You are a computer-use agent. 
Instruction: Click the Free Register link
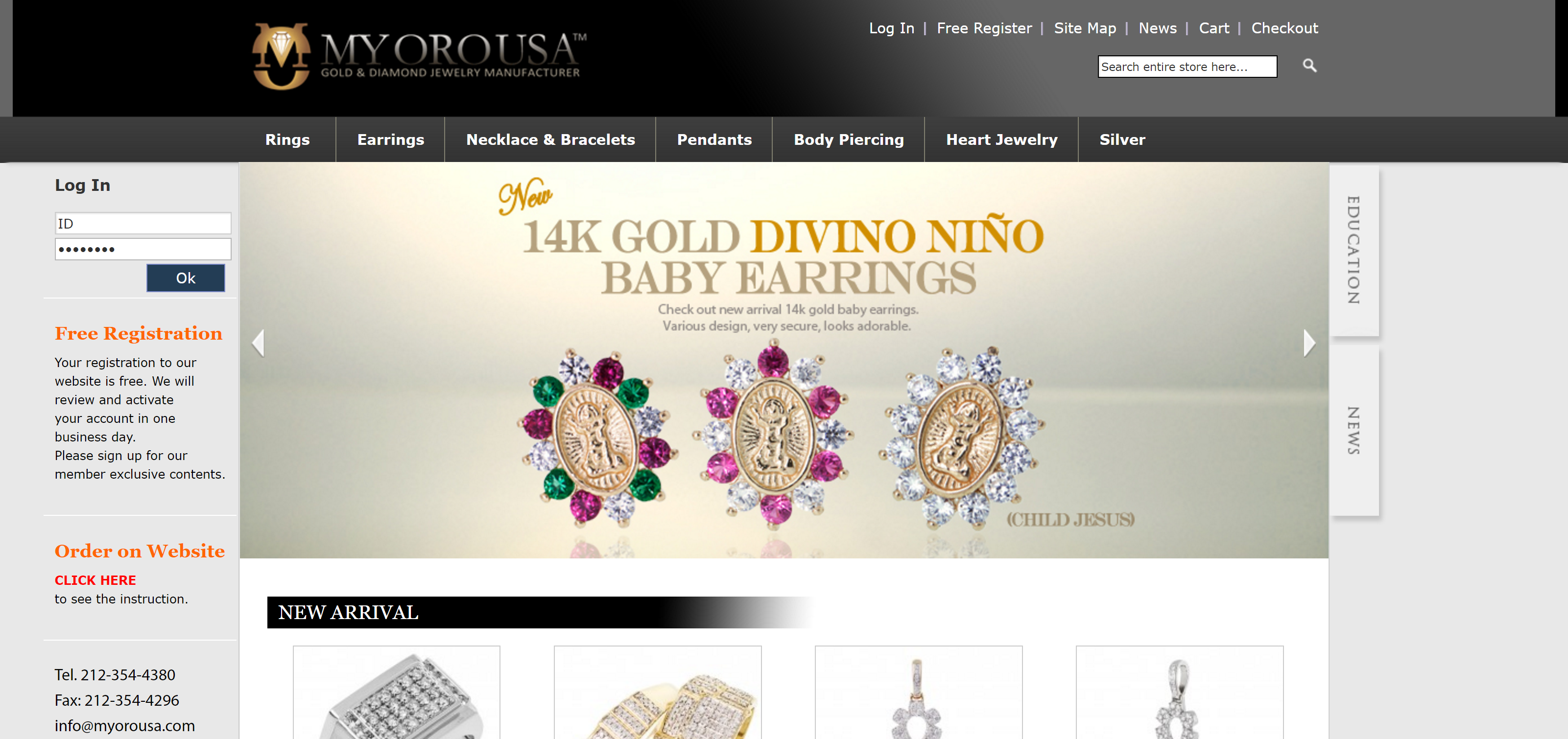click(984, 28)
